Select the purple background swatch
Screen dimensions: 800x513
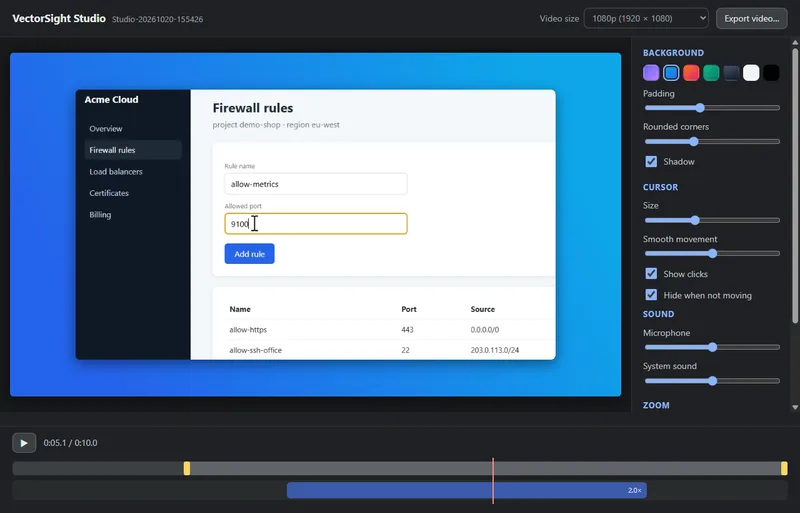[651, 73]
